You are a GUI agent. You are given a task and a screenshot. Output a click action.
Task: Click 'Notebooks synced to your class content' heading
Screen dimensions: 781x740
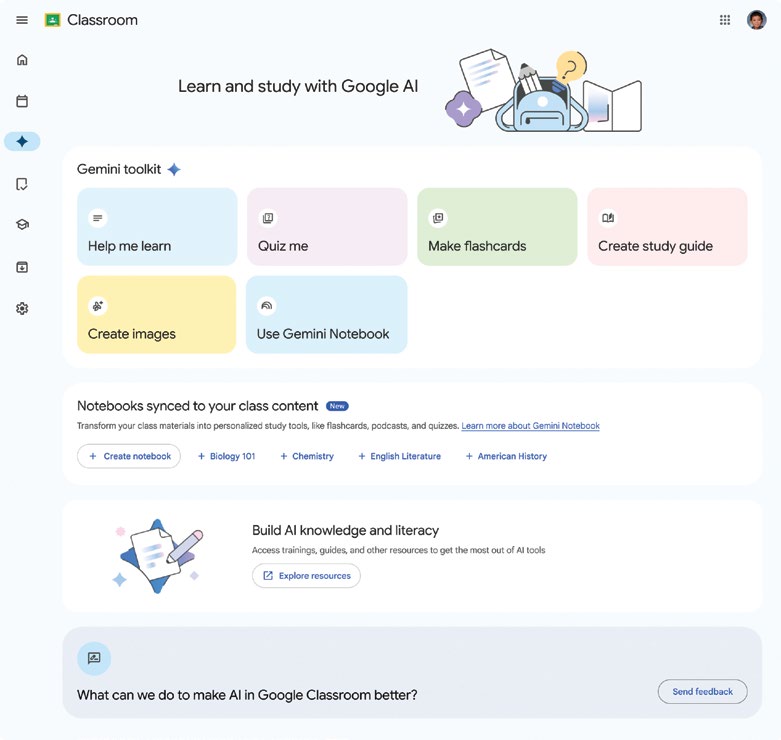197,406
